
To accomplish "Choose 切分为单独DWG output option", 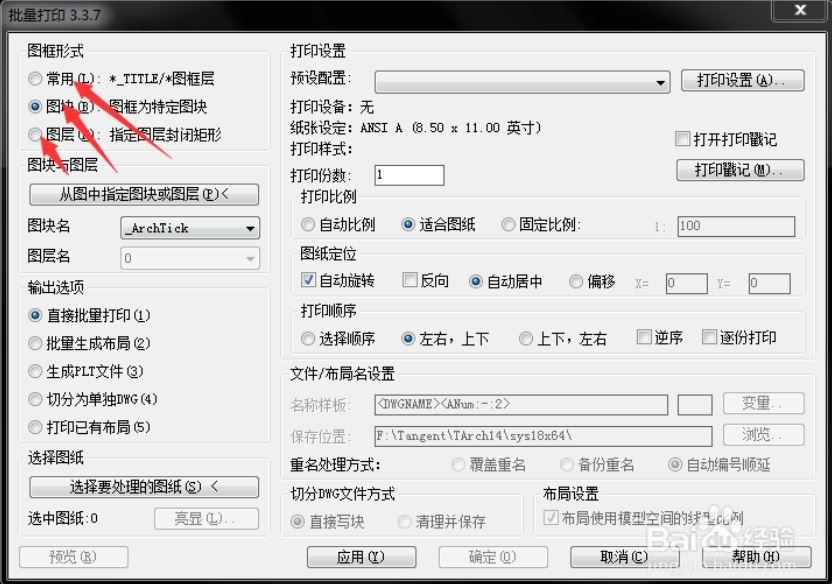I will [x=35, y=399].
